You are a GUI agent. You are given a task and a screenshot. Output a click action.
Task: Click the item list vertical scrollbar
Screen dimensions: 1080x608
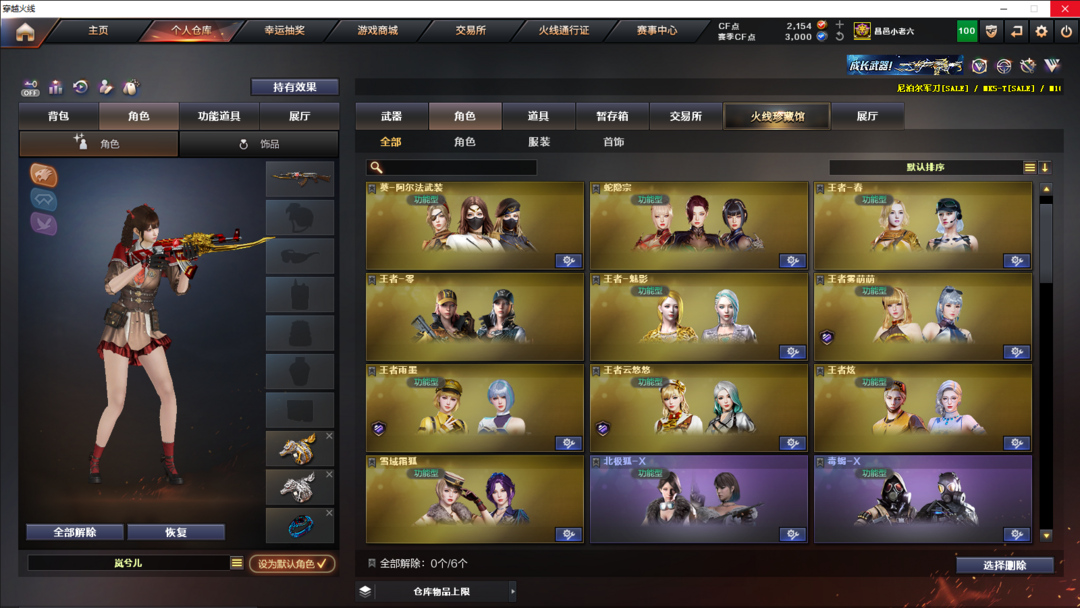pos(1046,363)
